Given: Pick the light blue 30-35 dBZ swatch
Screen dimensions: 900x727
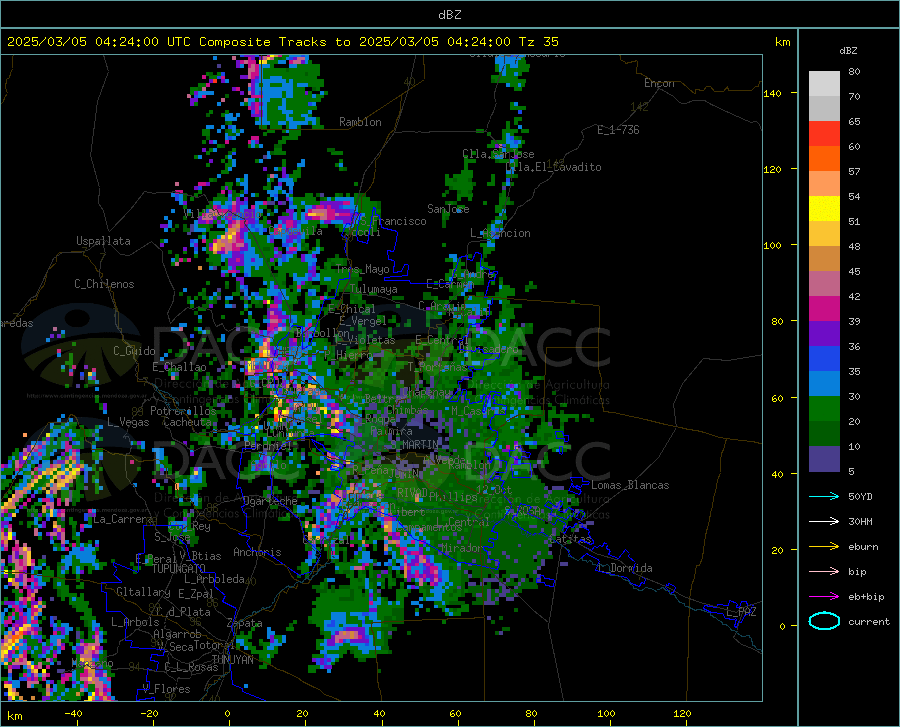Looking at the screenshot, I should pos(824,384).
